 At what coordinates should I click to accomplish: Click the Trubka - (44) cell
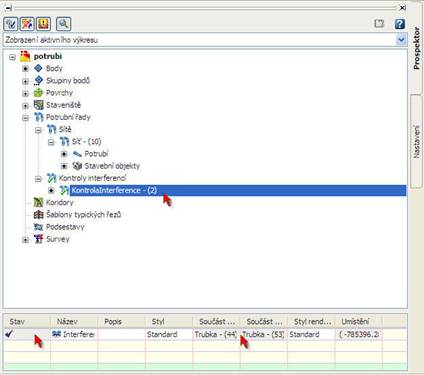[x=216, y=334]
